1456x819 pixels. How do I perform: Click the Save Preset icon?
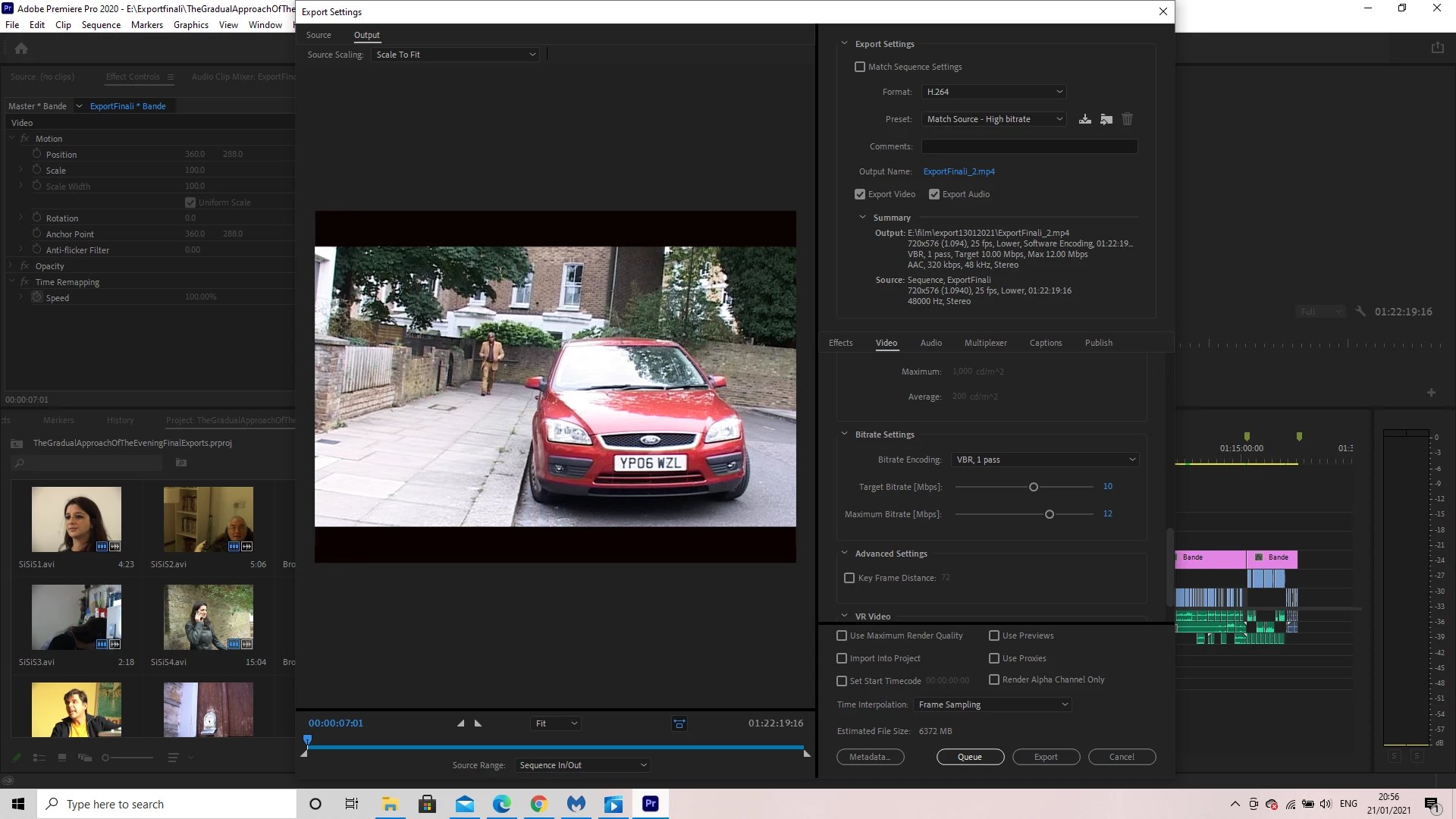[x=1085, y=119]
